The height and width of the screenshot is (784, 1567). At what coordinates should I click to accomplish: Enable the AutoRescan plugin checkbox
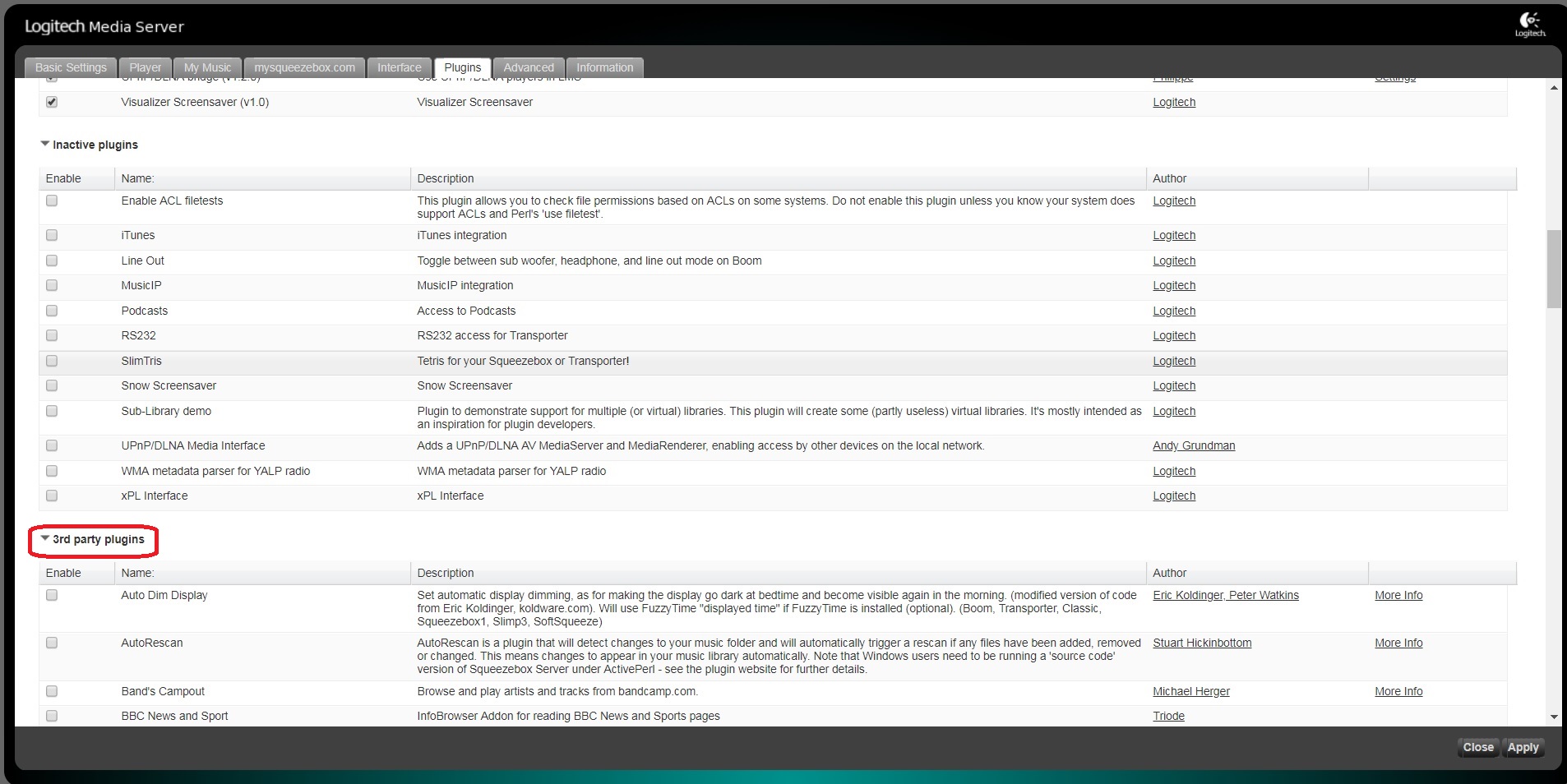click(52, 643)
